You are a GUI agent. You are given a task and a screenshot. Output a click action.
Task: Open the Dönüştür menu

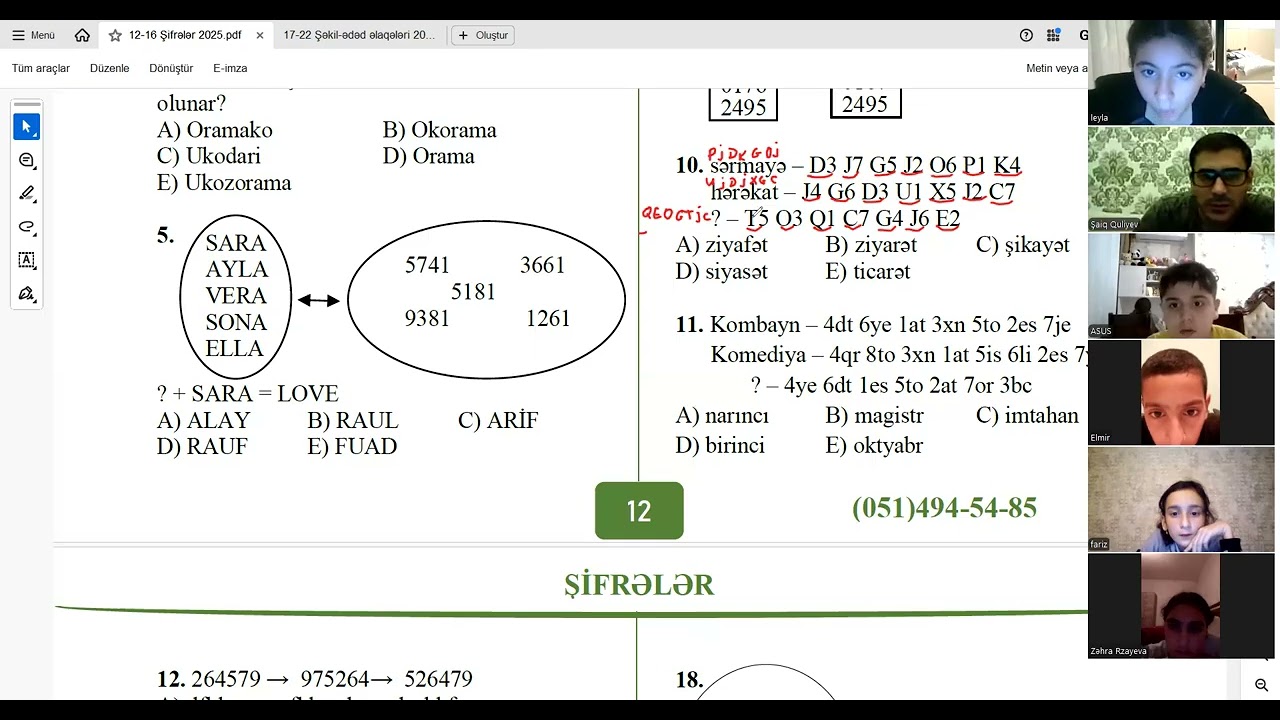click(x=171, y=68)
